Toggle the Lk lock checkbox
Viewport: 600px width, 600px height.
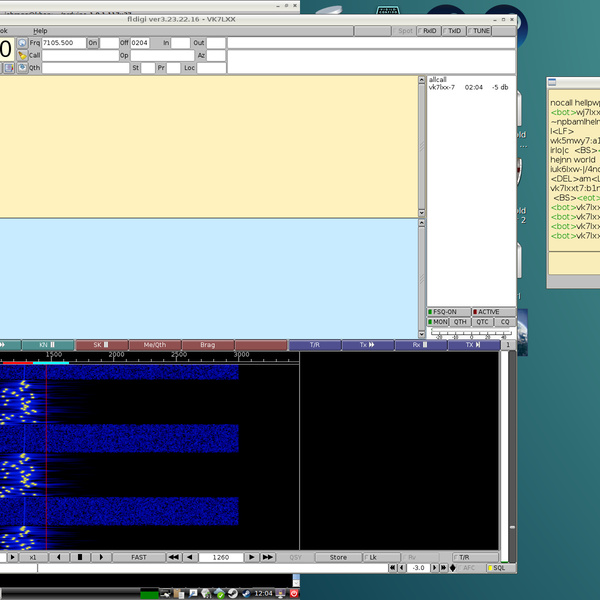click(372, 557)
